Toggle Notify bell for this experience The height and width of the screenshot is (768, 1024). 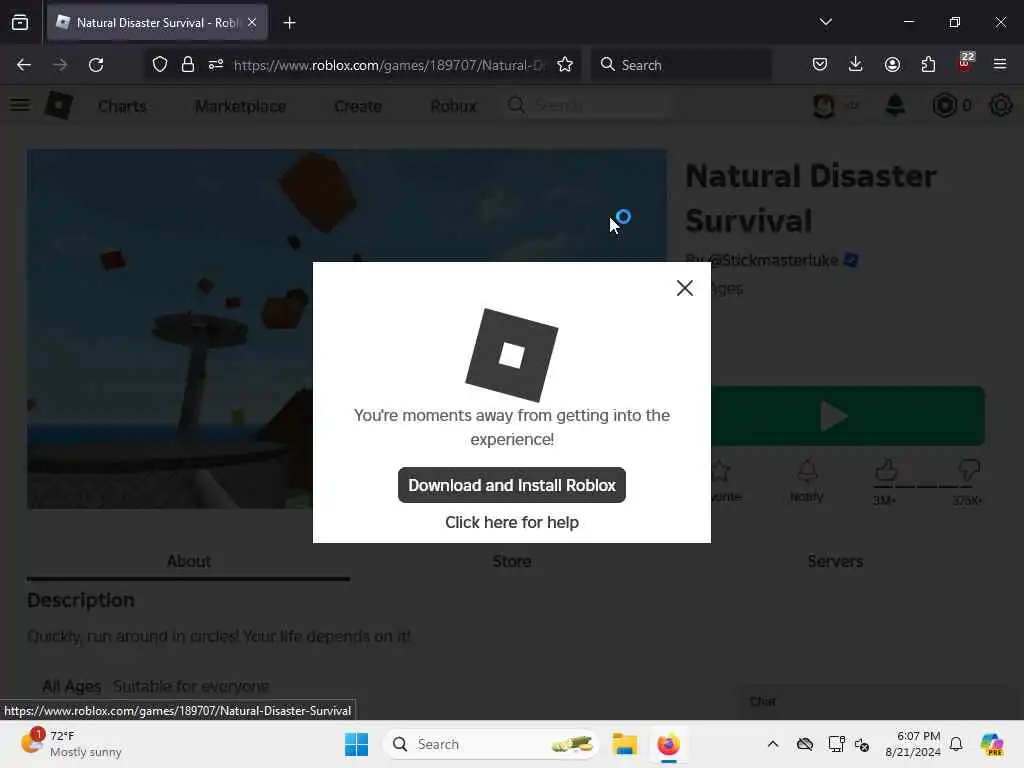coord(807,481)
